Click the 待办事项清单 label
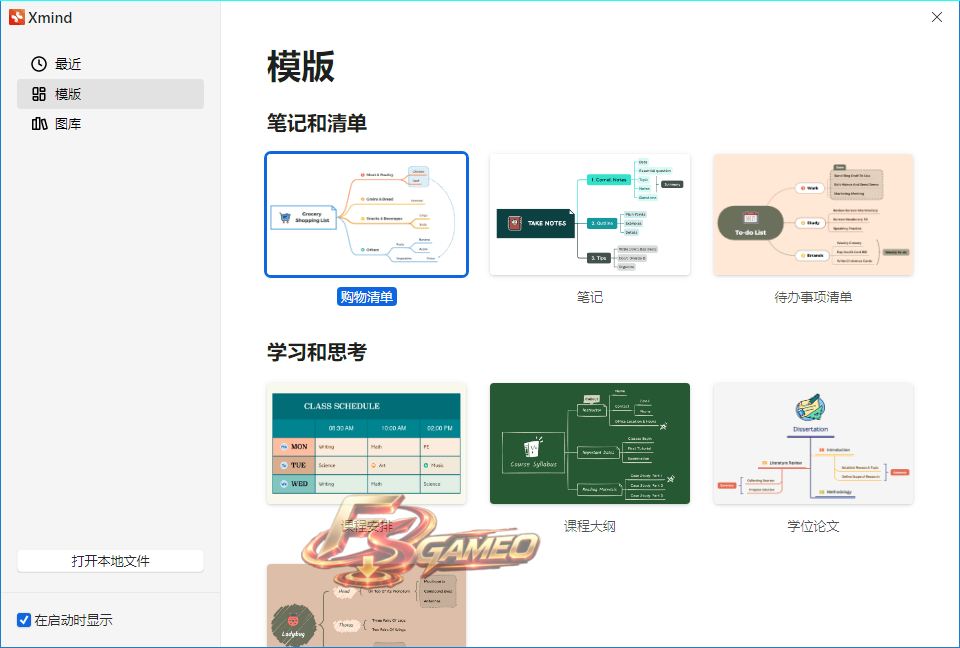 click(813, 297)
